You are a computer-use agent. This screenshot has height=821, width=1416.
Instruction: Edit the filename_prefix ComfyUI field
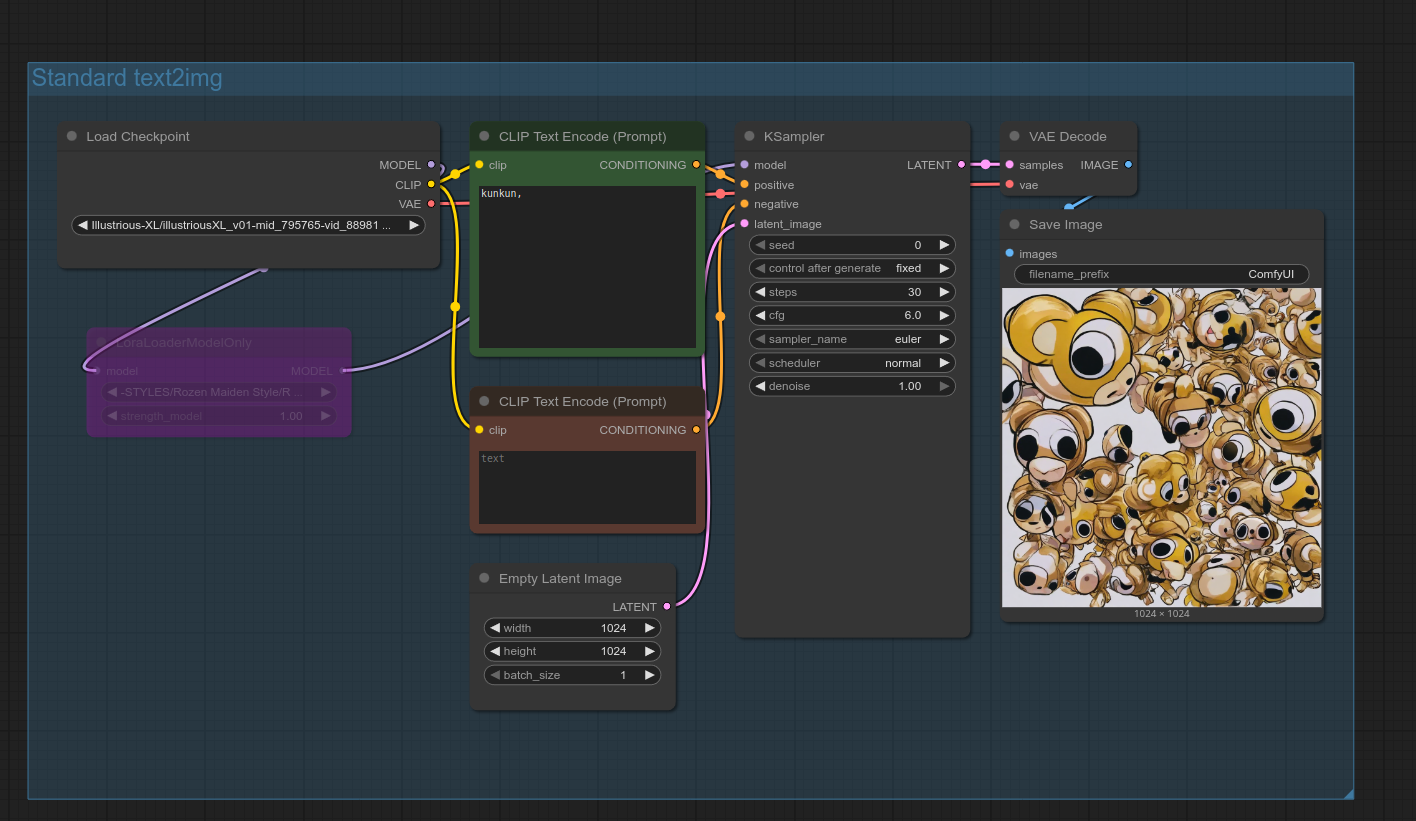pyautogui.click(x=1161, y=274)
